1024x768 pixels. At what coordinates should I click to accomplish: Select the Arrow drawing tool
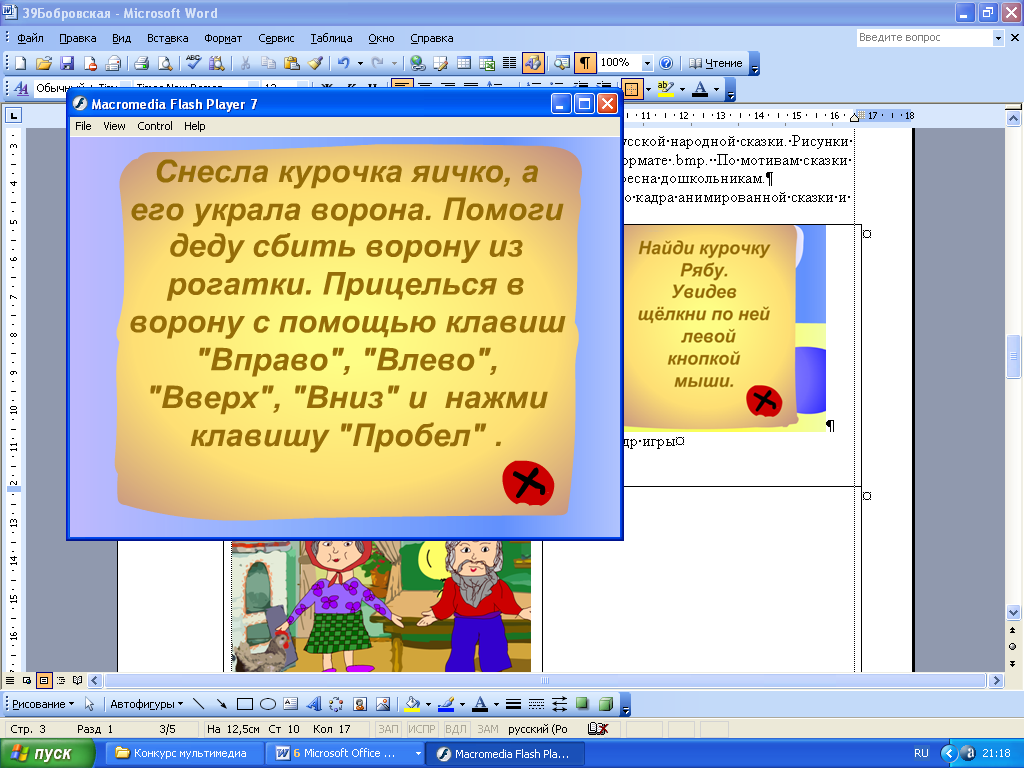click(x=221, y=704)
